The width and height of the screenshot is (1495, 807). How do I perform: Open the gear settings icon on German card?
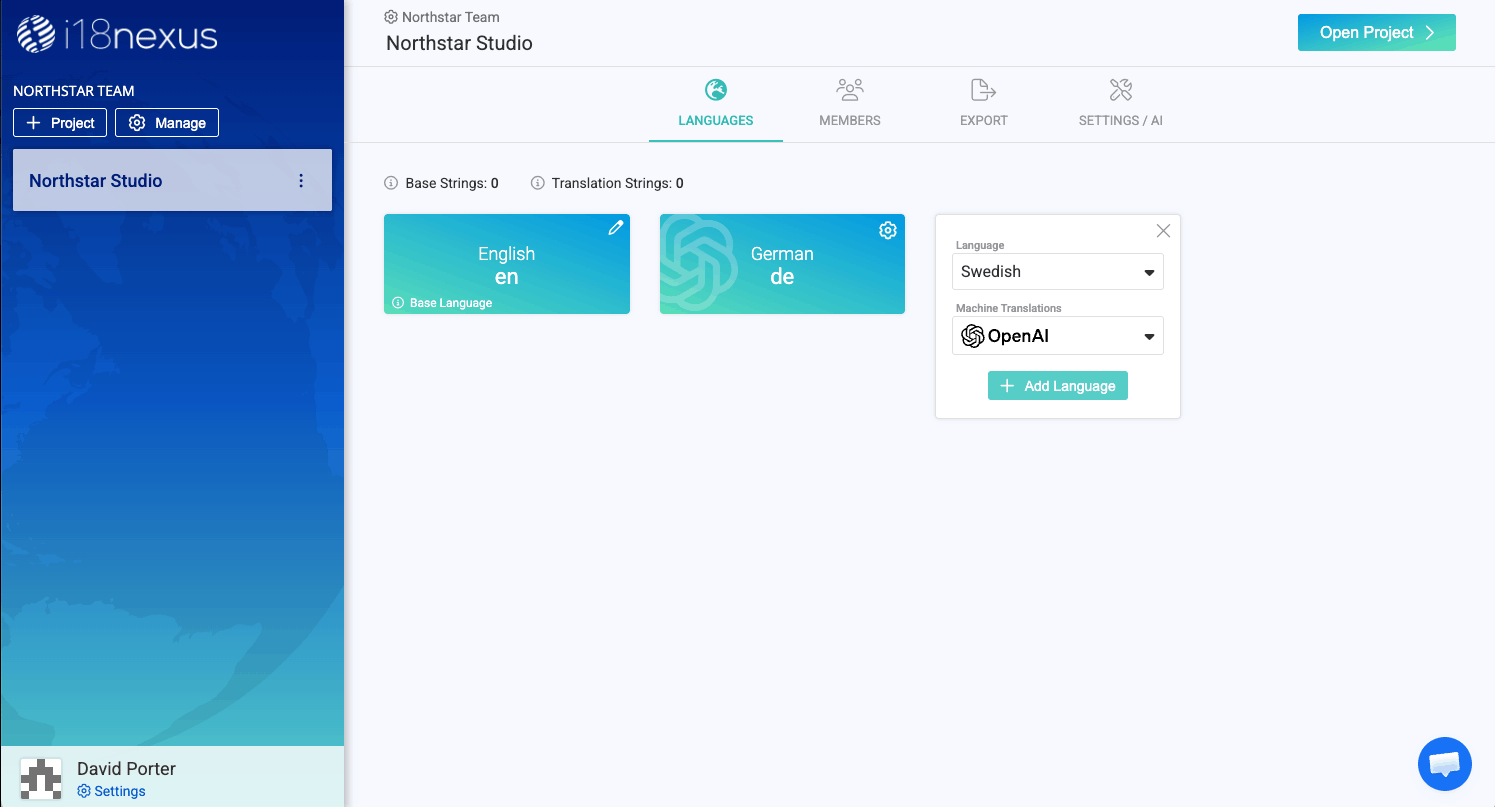tap(888, 230)
